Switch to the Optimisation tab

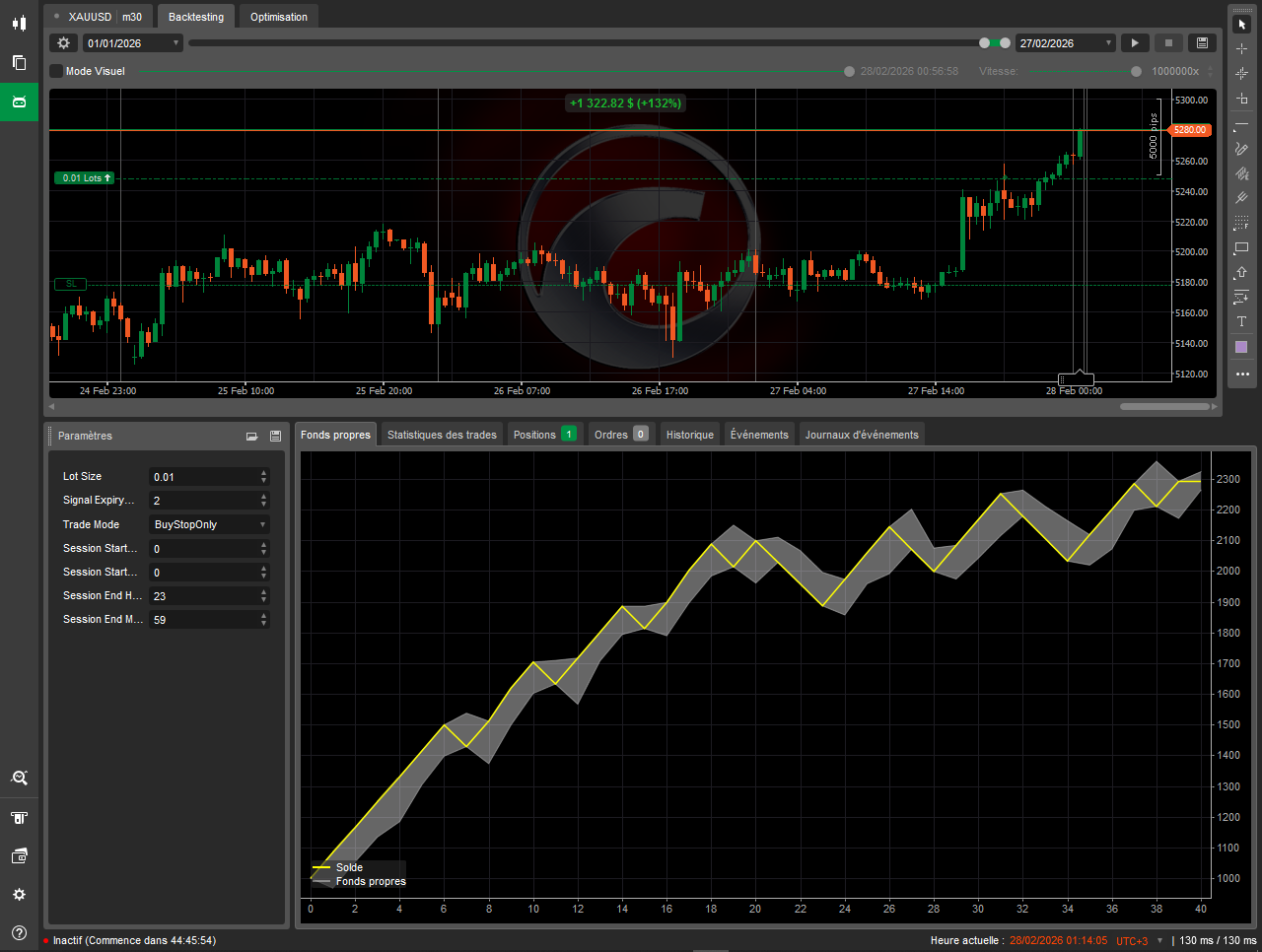[278, 16]
